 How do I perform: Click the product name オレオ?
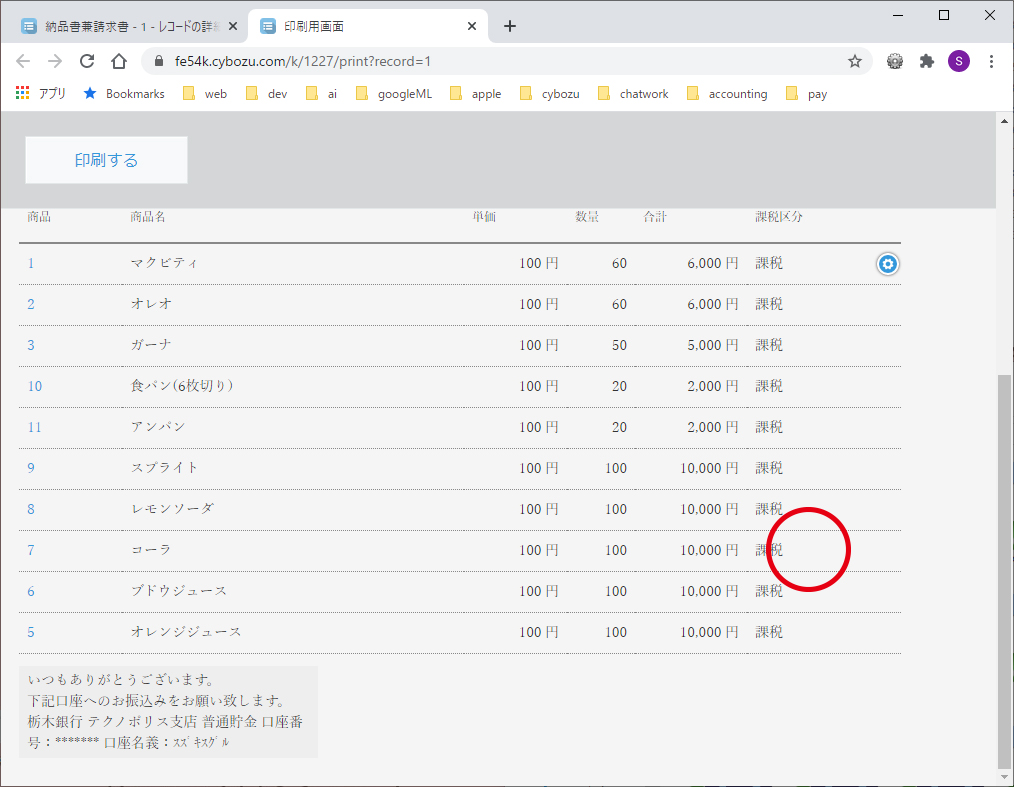click(x=151, y=304)
